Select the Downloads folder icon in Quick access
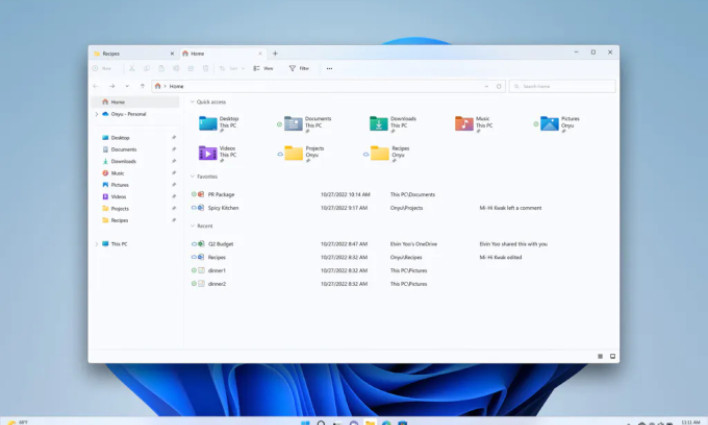This screenshot has width=708, height=425. pos(378,123)
